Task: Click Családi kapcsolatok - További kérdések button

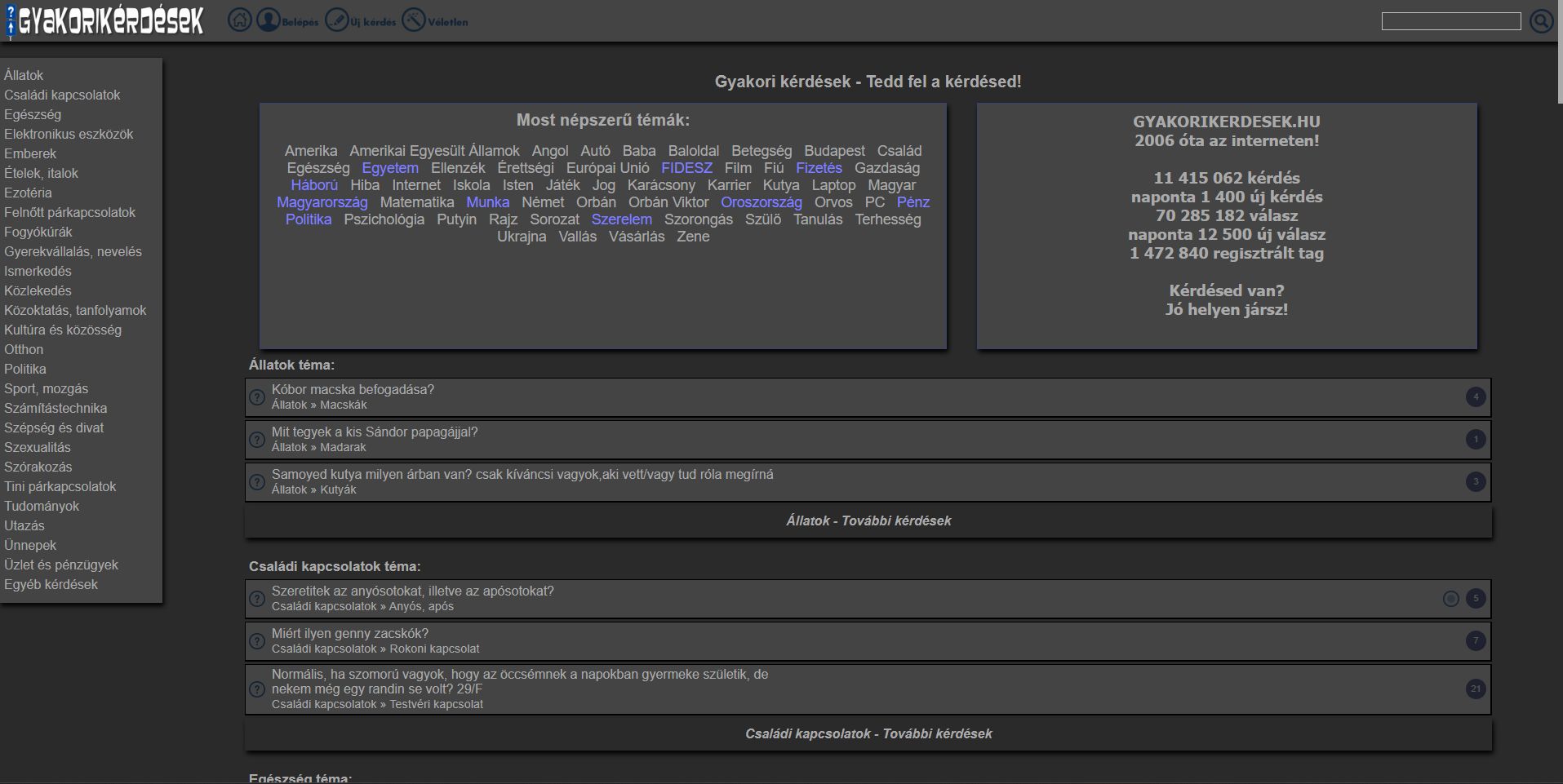Action: pos(868,734)
